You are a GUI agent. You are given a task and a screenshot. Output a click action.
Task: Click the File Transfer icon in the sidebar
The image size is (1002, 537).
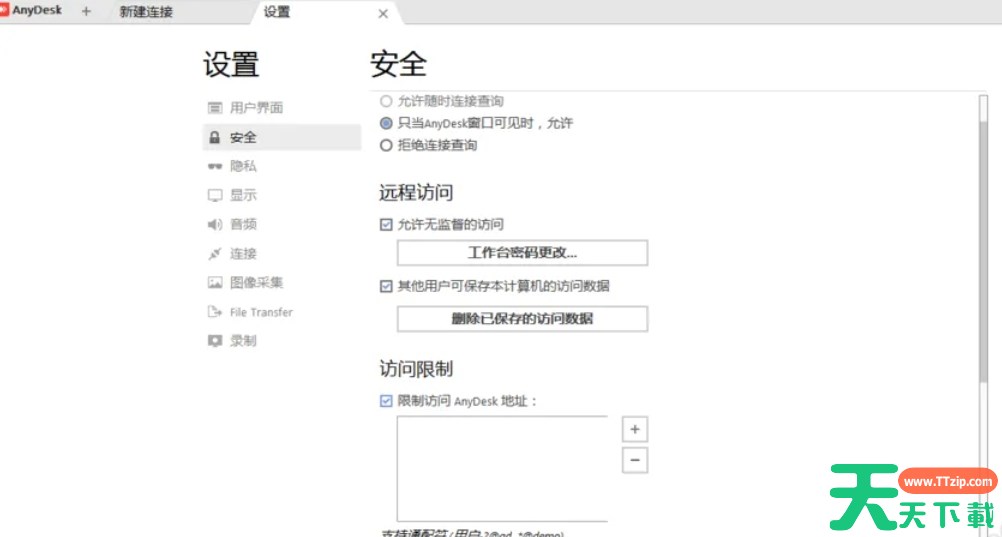214,312
